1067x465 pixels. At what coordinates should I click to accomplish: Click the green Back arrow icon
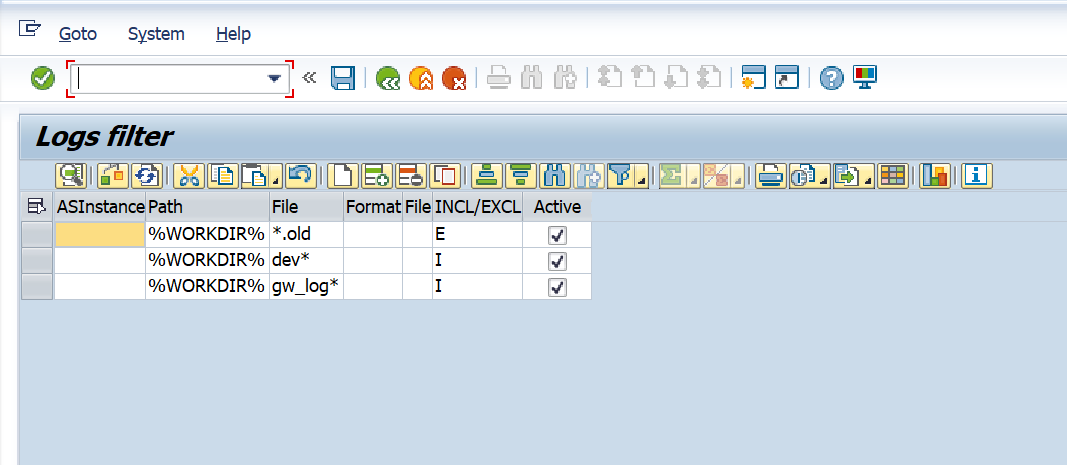[x=387, y=78]
